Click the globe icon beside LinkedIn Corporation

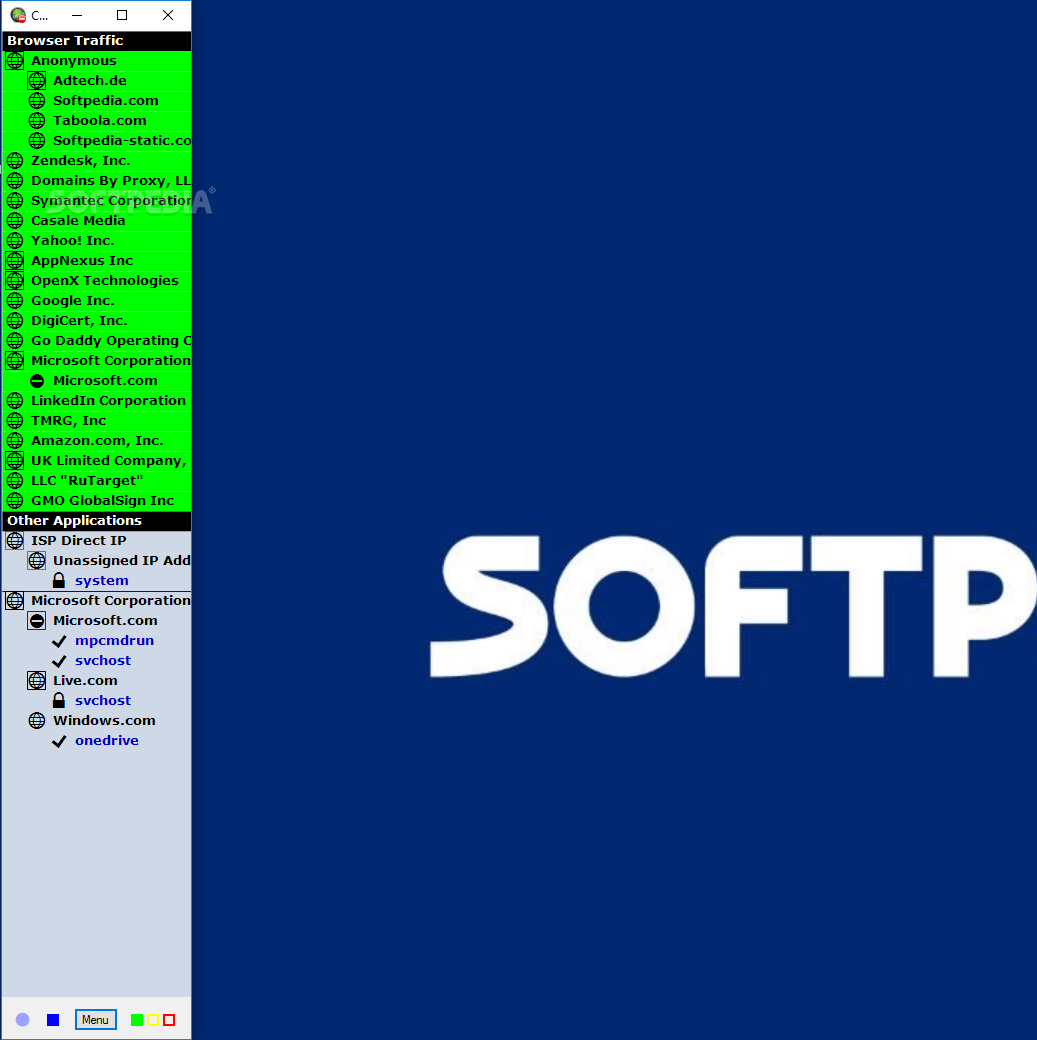[15, 401]
